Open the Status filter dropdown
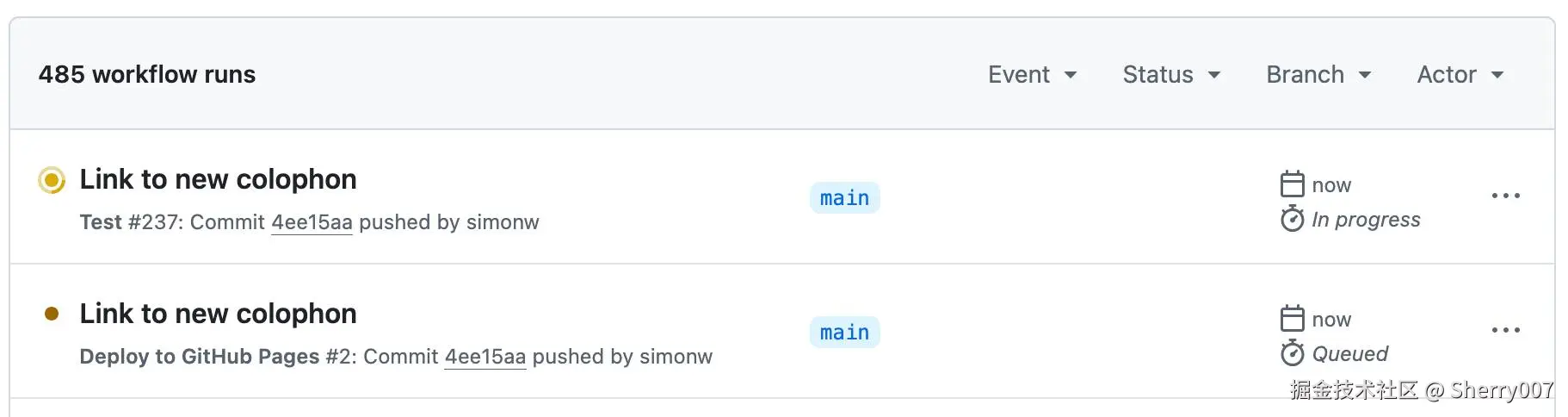1568x417 pixels. pyautogui.click(x=1171, y=75)
